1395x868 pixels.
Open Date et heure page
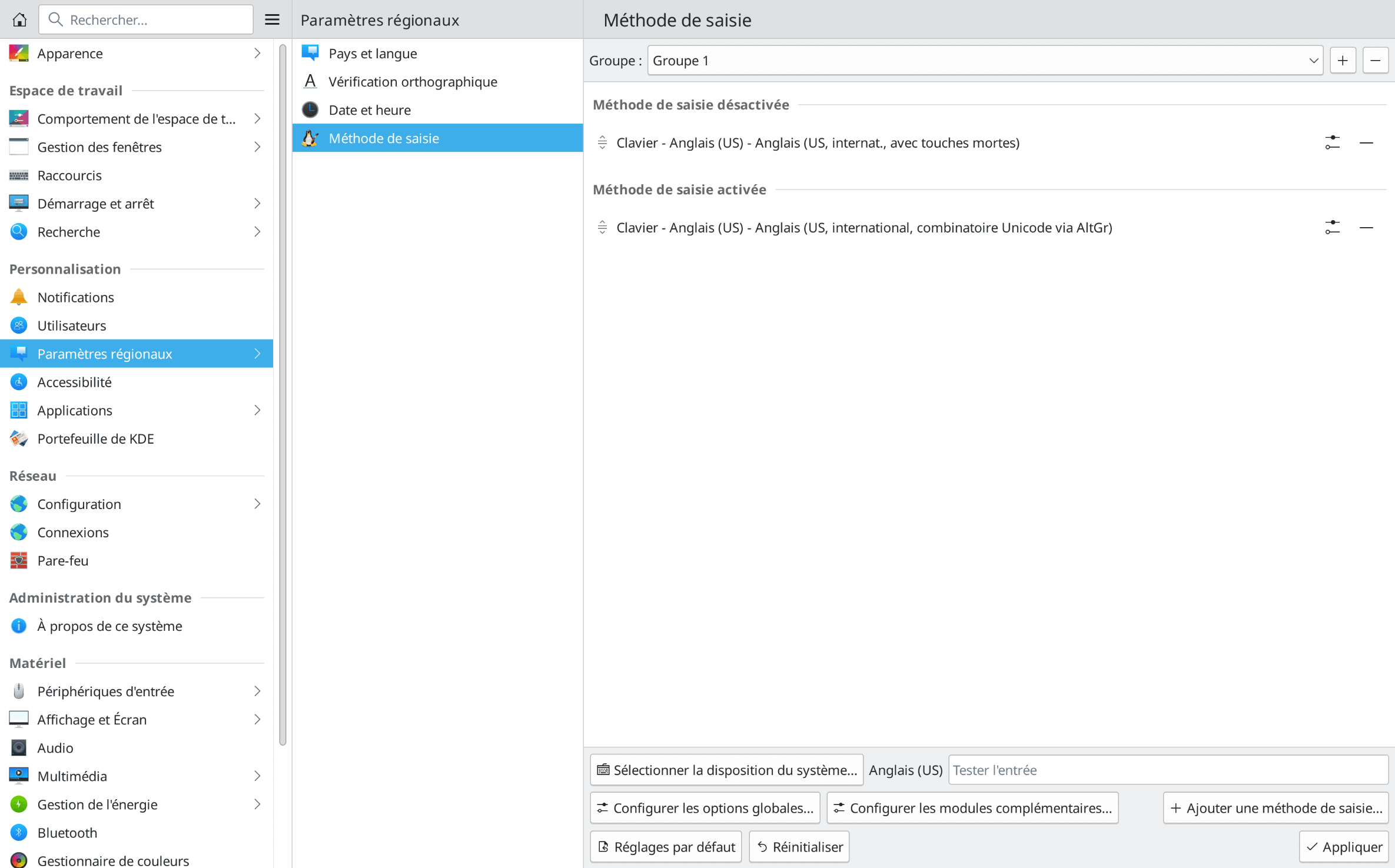pos(437,109)
